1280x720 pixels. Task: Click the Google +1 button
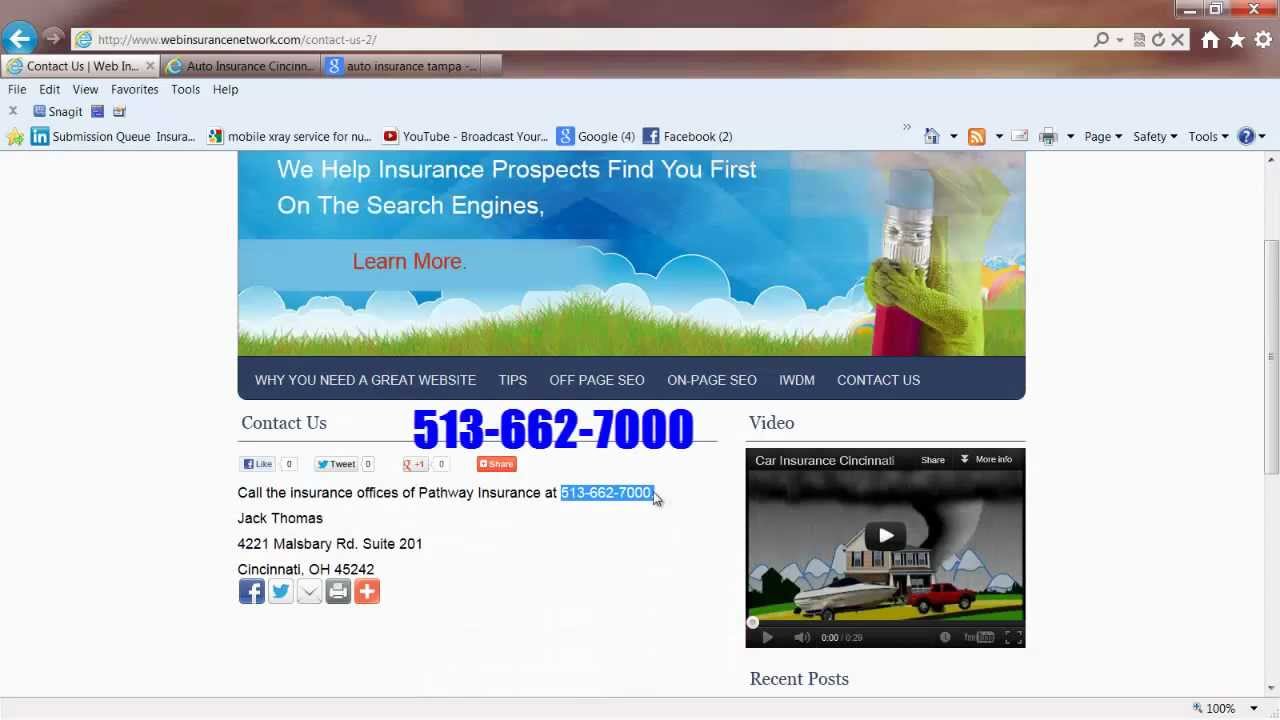point(415,464)
